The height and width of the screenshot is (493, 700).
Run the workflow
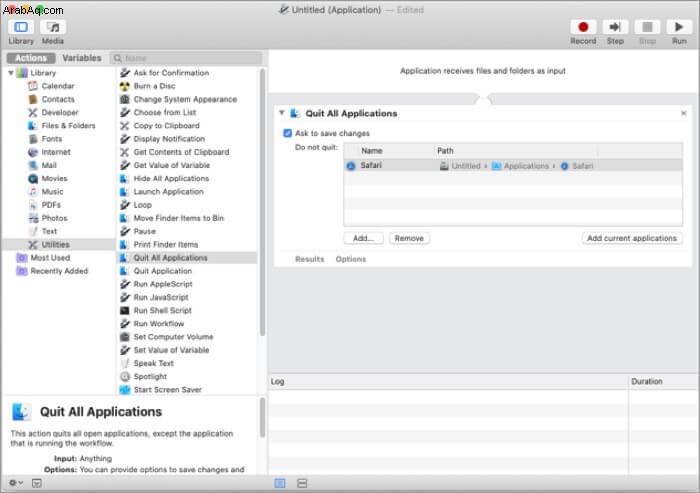coord(679,27)
